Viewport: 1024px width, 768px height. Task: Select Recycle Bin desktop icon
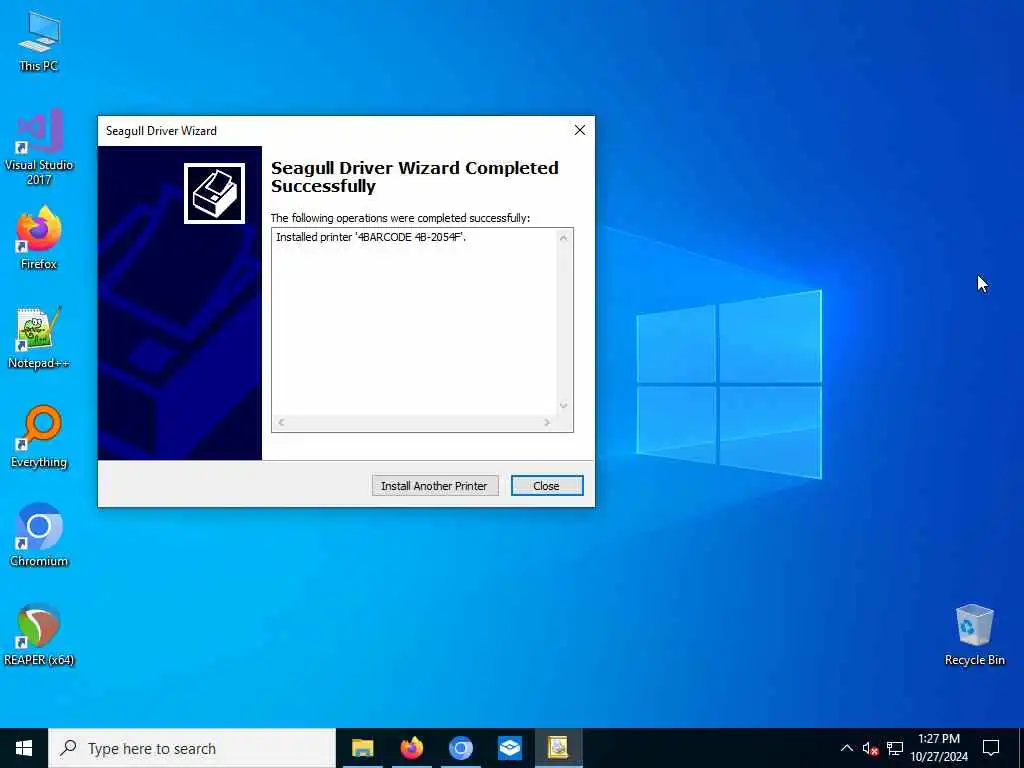pyautogui.click(x=974, y=635)
